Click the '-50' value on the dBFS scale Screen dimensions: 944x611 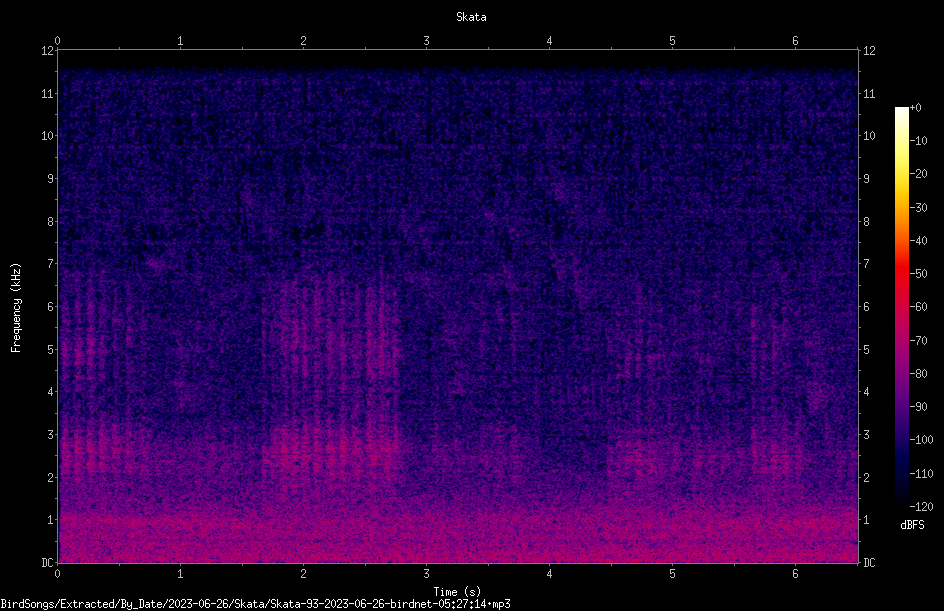918,273
